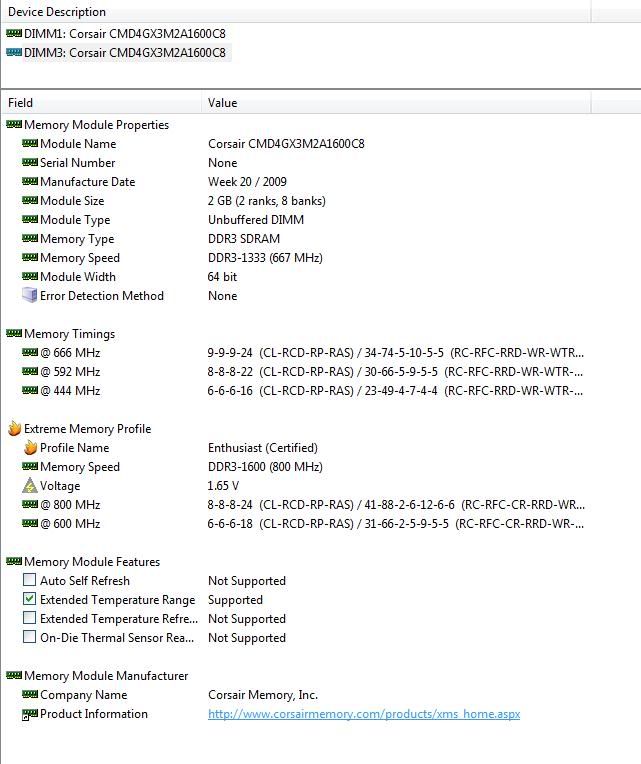Image resolution: width=641 pixels, height=764 pixels.
Task: Click the Voltage warning icon
Action: pos(30,485)
